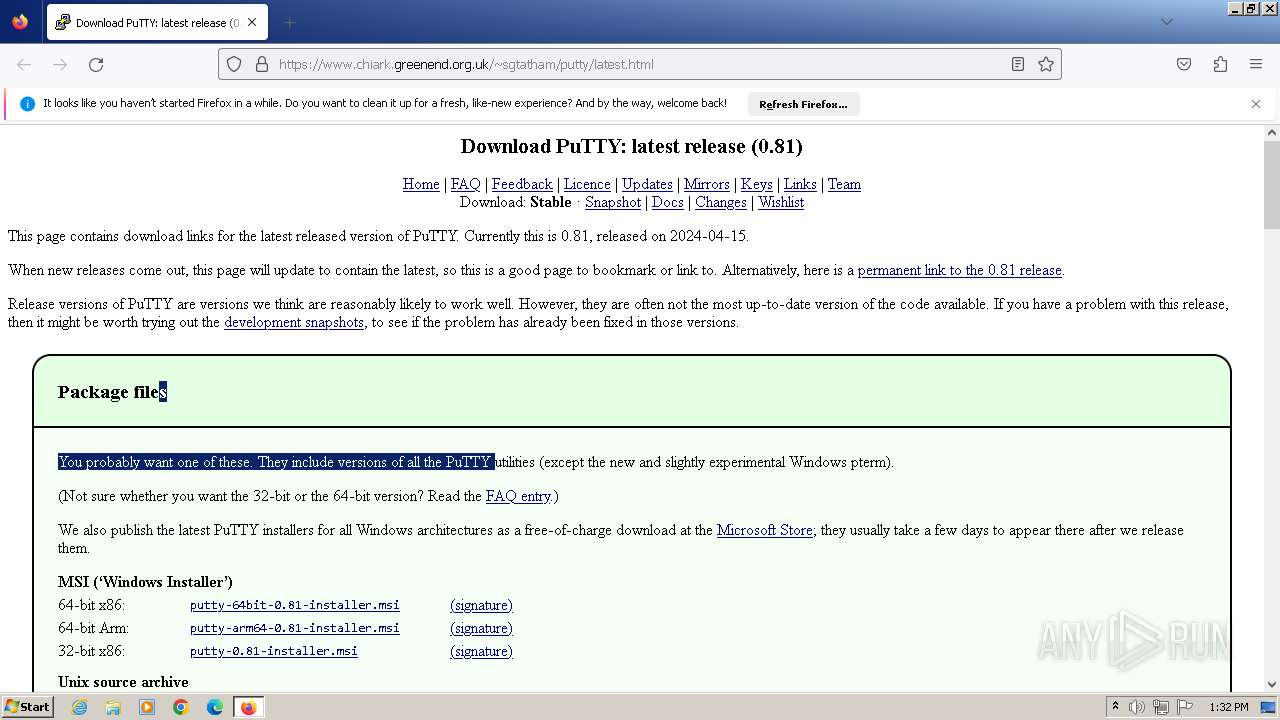Viewport: 1280px width, 720px height.
Task: Open signature for 64-bit Arm installer
Action: [x=481, y=628]
